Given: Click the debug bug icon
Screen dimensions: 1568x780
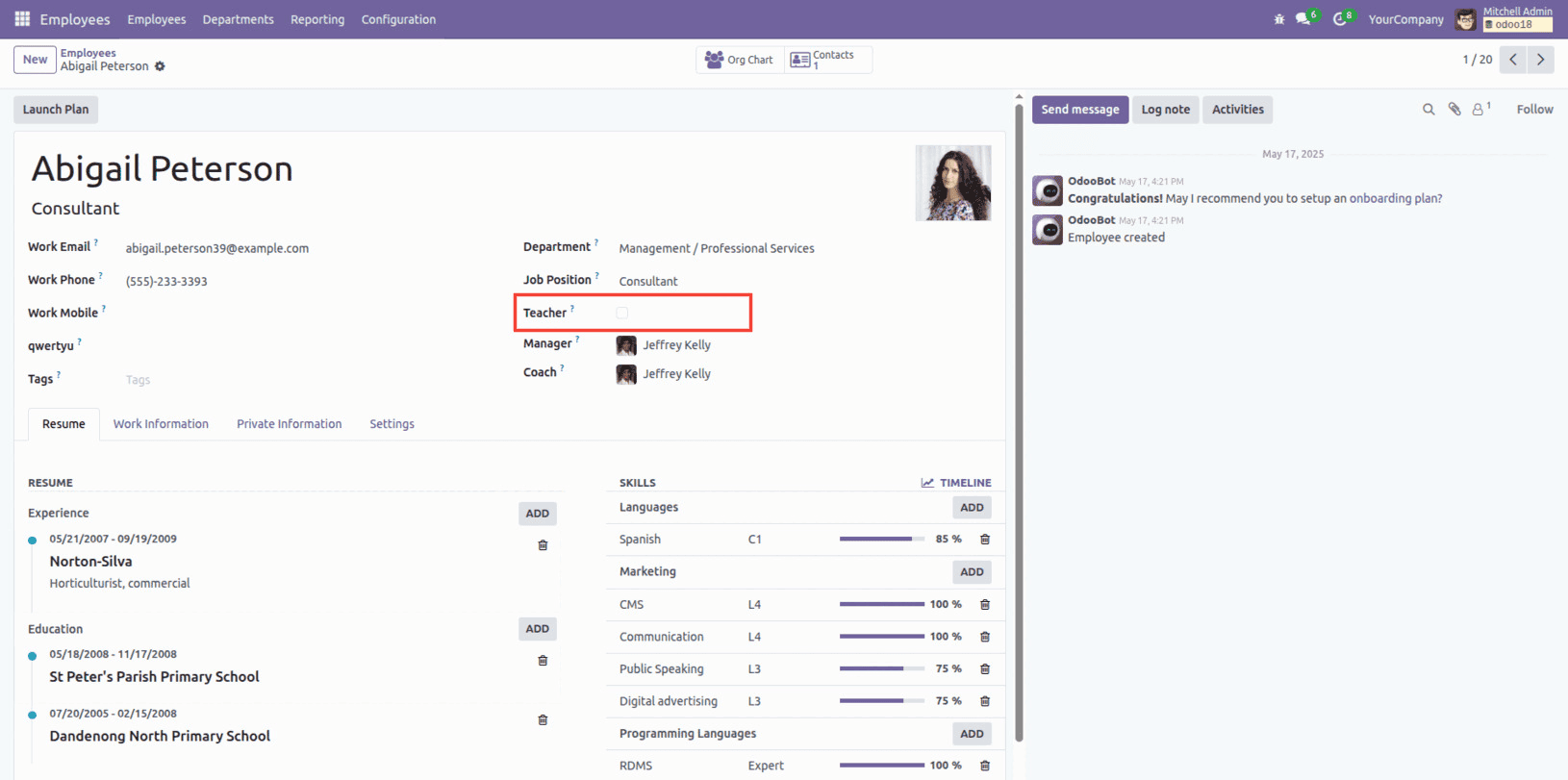Looking at the screenshot, I should (x=1278, y=19).
